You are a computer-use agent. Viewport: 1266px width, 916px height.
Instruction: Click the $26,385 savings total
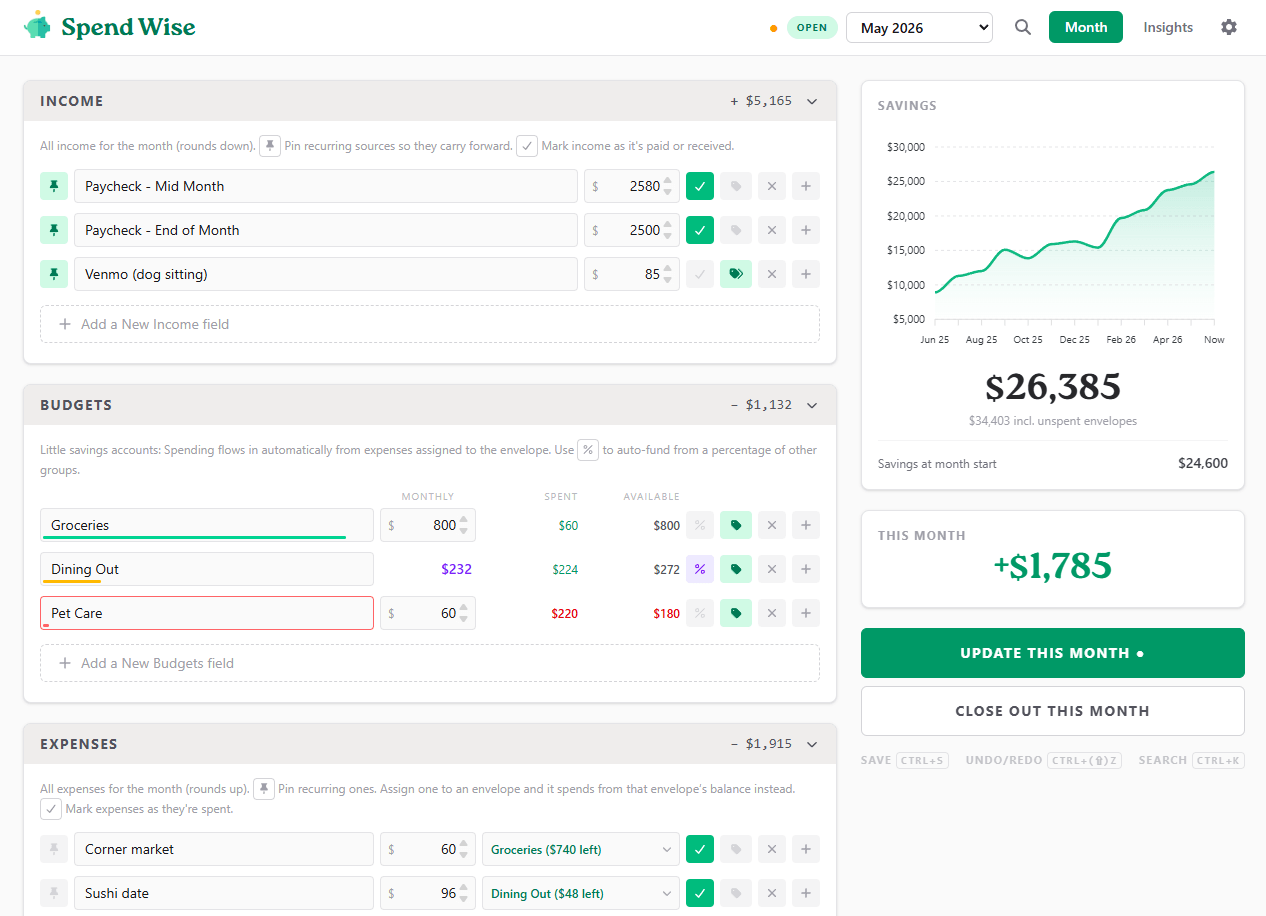coord(1053,387)
